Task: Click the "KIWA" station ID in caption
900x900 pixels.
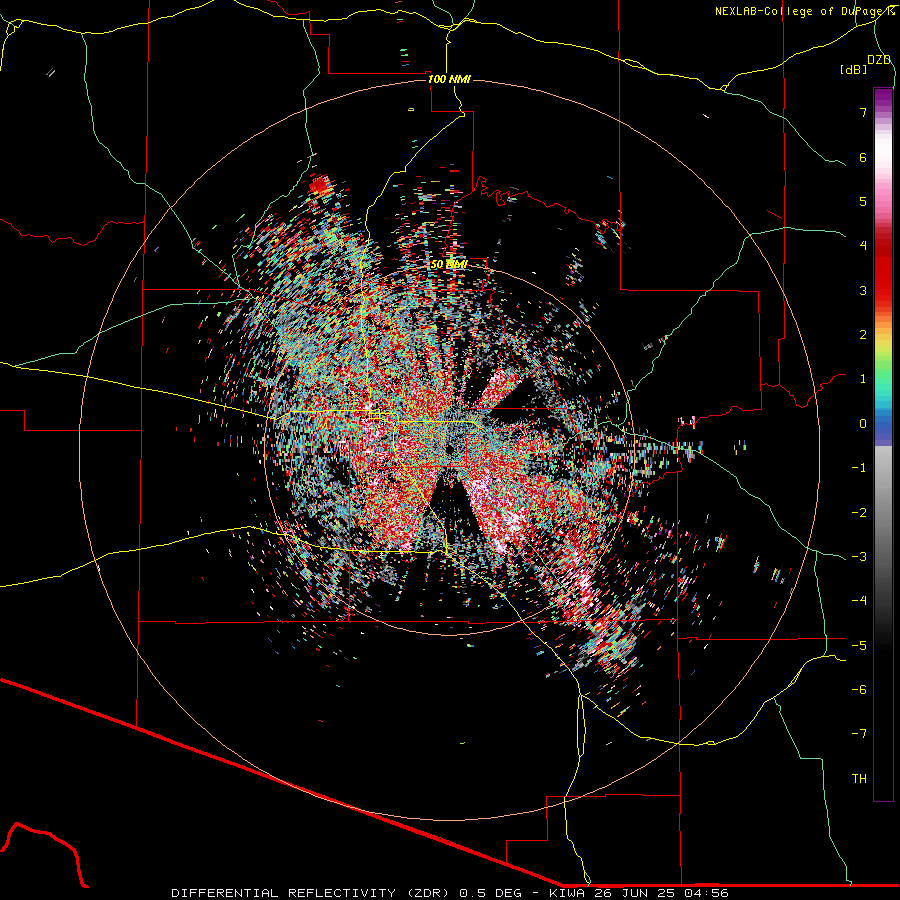Action: coord(567,893)
